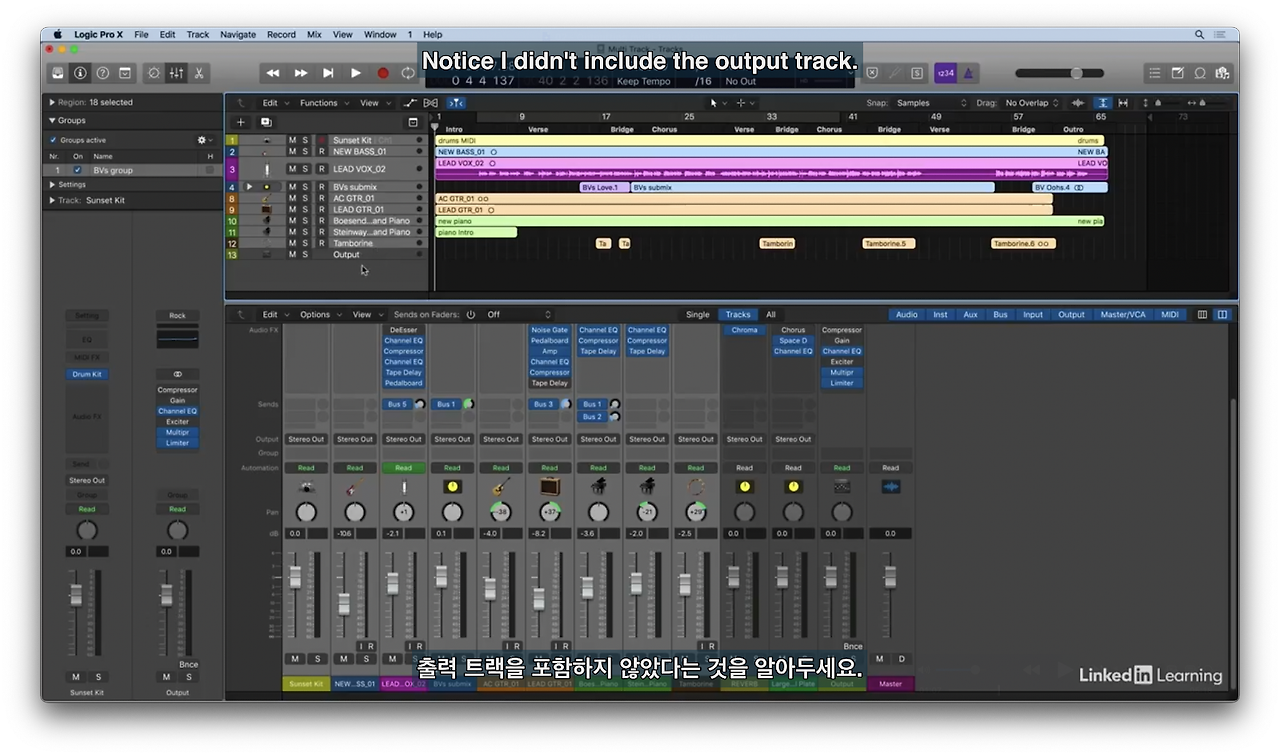
Task: Toggle Cycle mode button
Action: click(x=407, y=73)
